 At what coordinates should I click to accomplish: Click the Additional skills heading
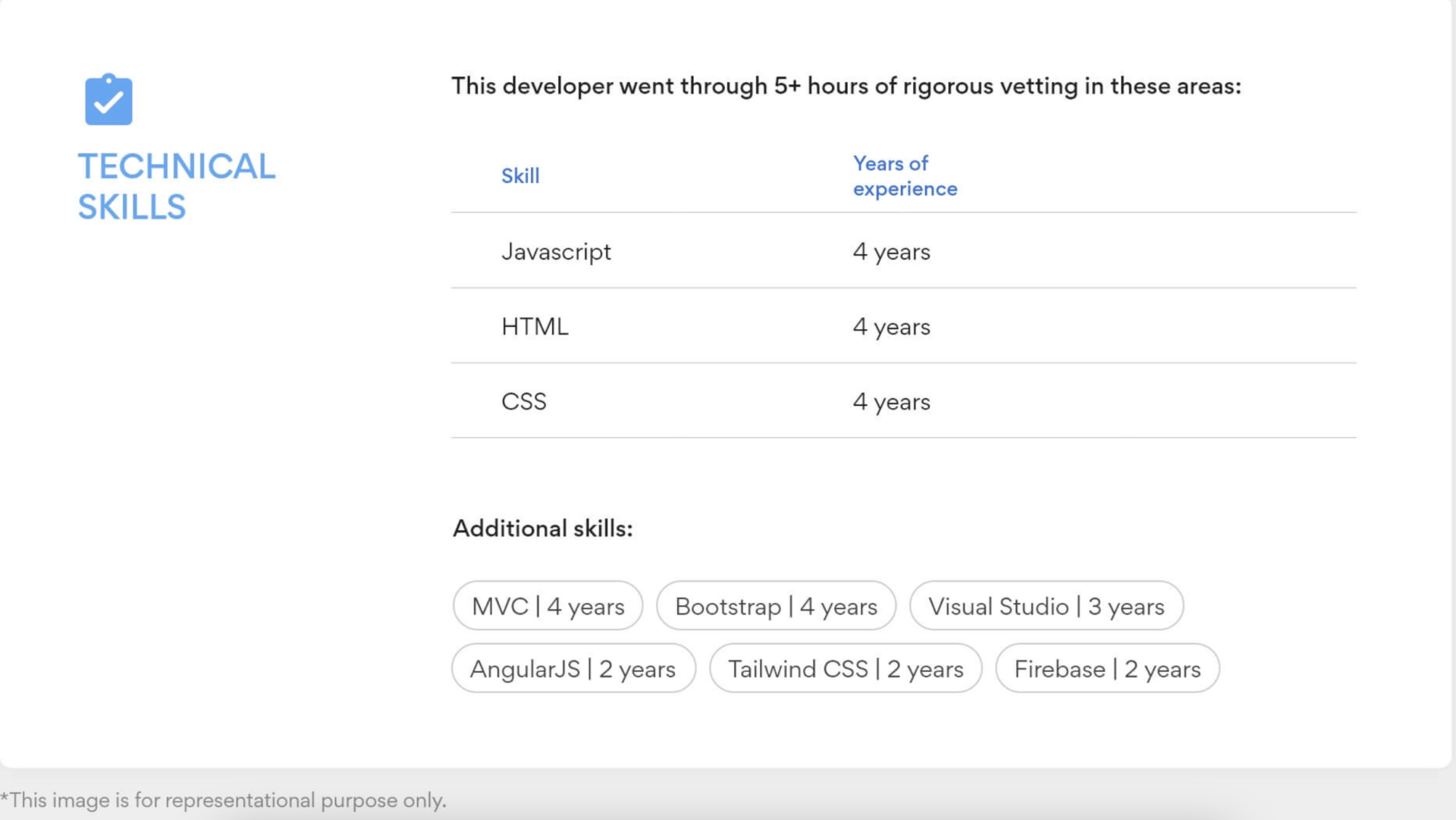[542, 529]
